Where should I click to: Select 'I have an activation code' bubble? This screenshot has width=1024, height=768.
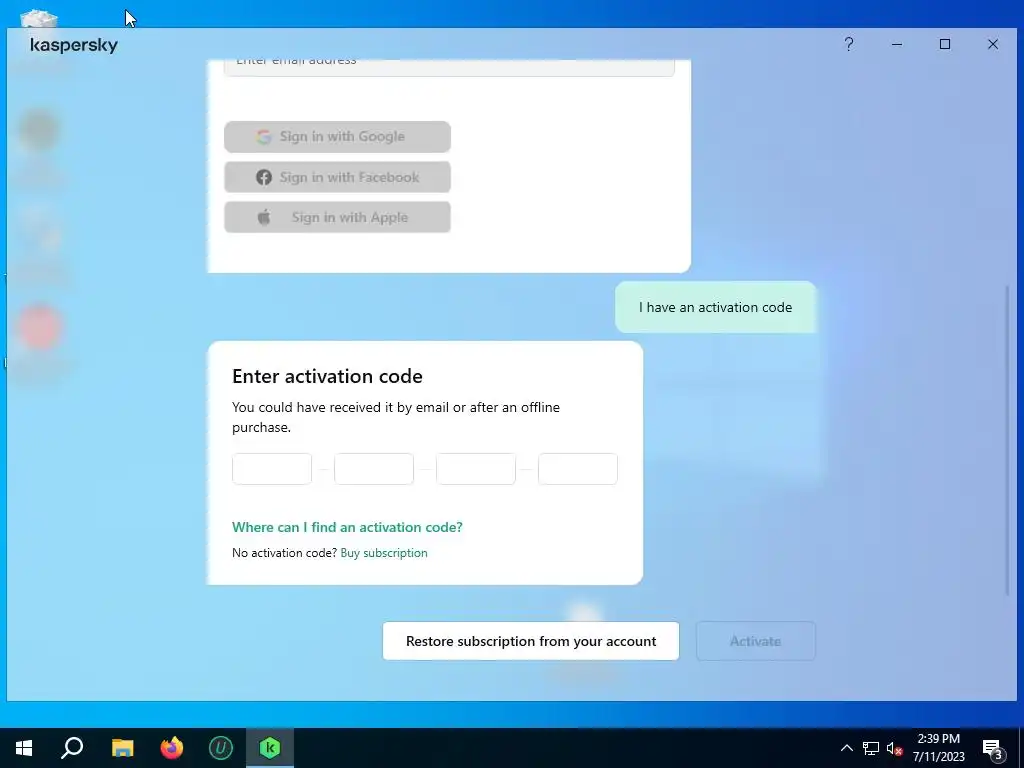[715, 307]
